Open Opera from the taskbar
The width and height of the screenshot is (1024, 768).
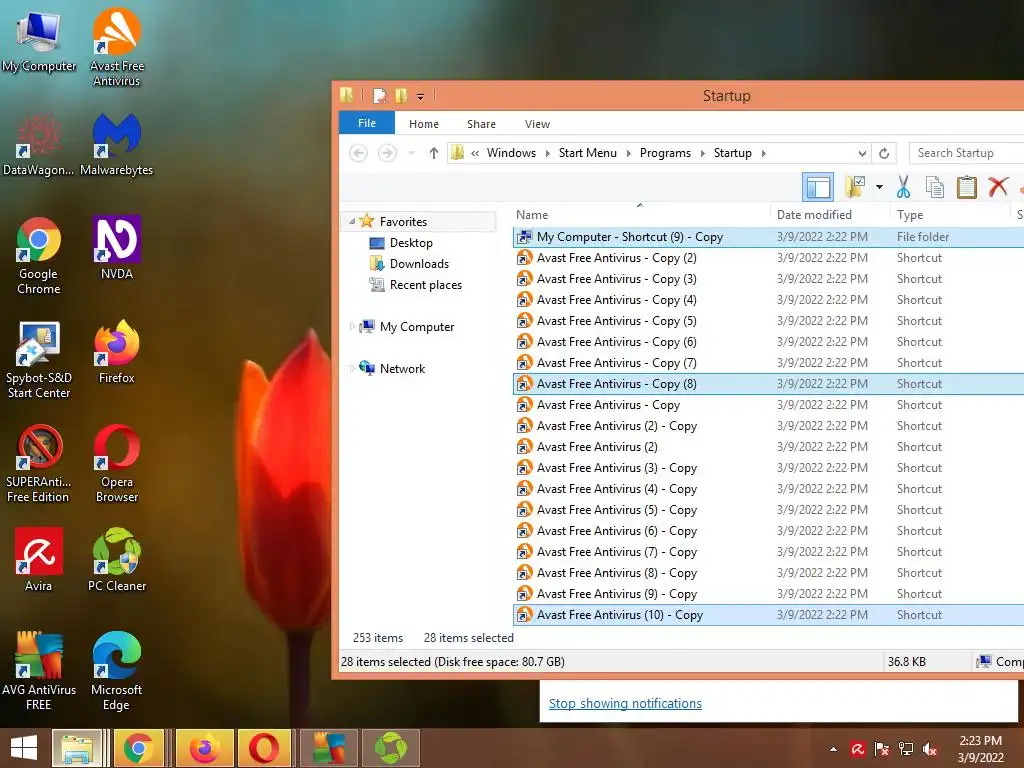pyautogui.click(x=264, y=748)
